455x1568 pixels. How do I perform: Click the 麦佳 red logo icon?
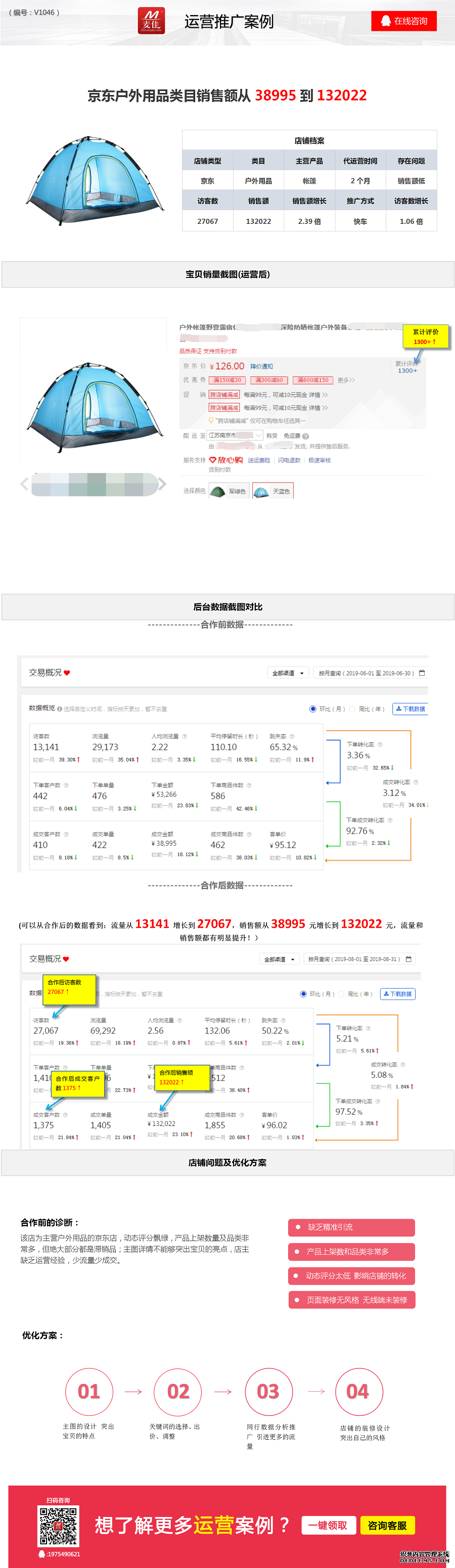coord(151,21)
